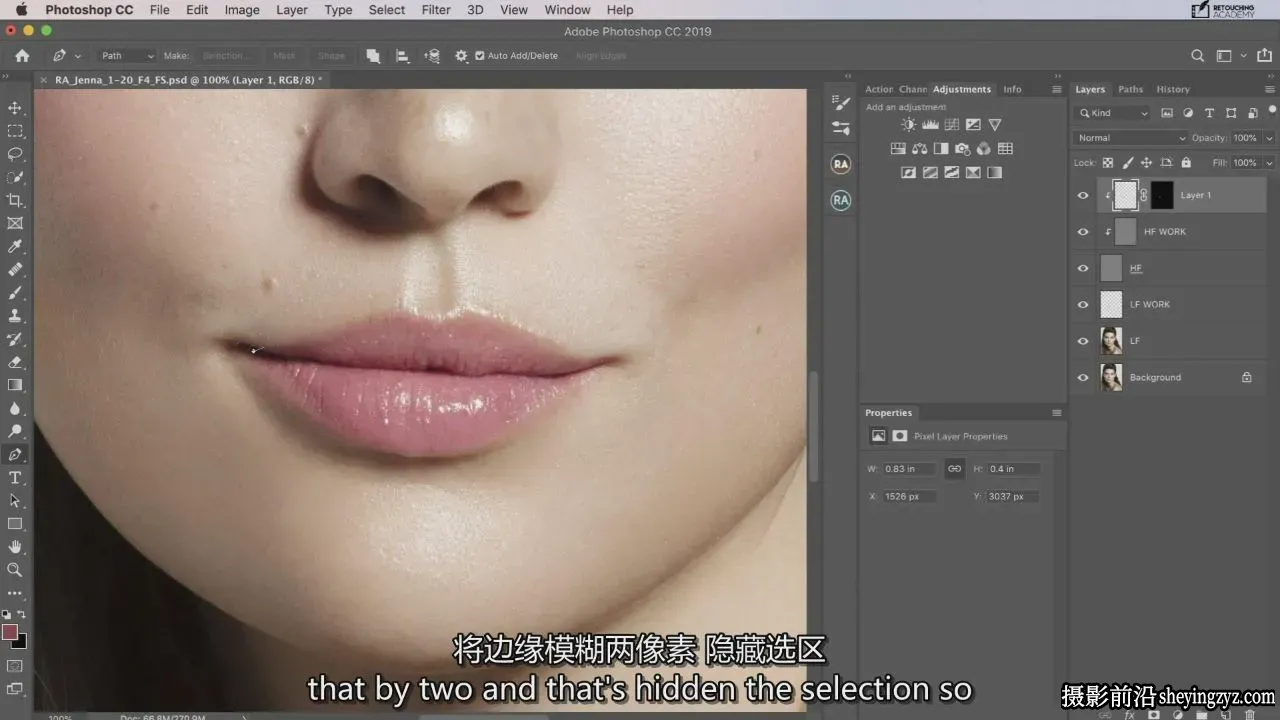
Task: Select the Zoom tool
Action: coord(15,570)
